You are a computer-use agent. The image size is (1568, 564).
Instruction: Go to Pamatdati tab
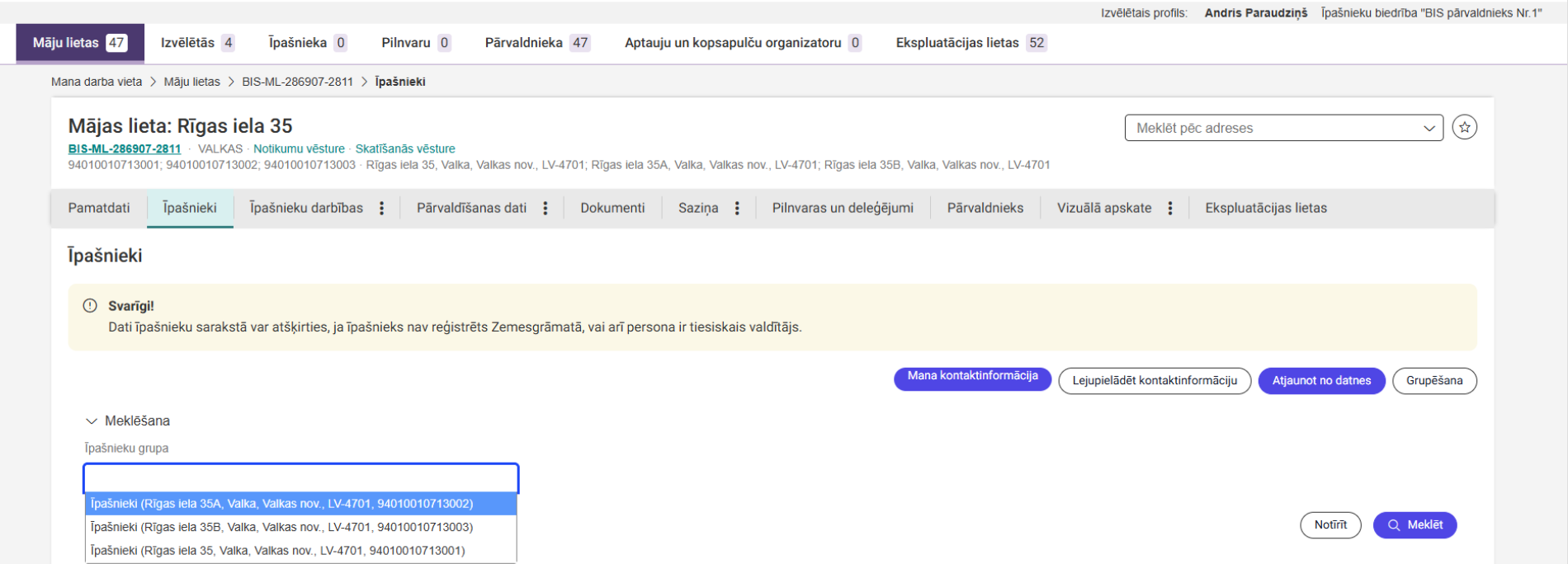99,209
